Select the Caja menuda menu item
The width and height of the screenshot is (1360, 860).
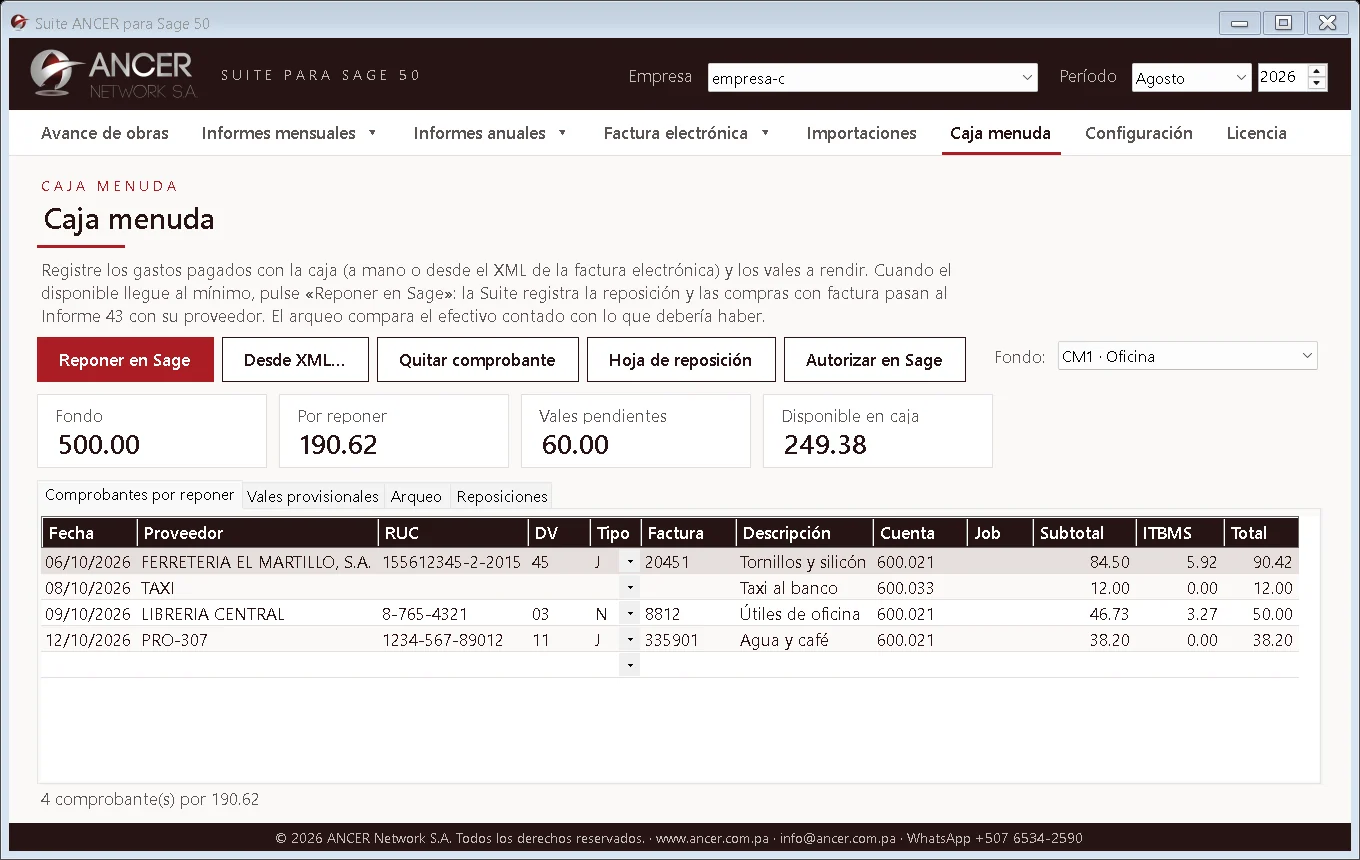1000,133
